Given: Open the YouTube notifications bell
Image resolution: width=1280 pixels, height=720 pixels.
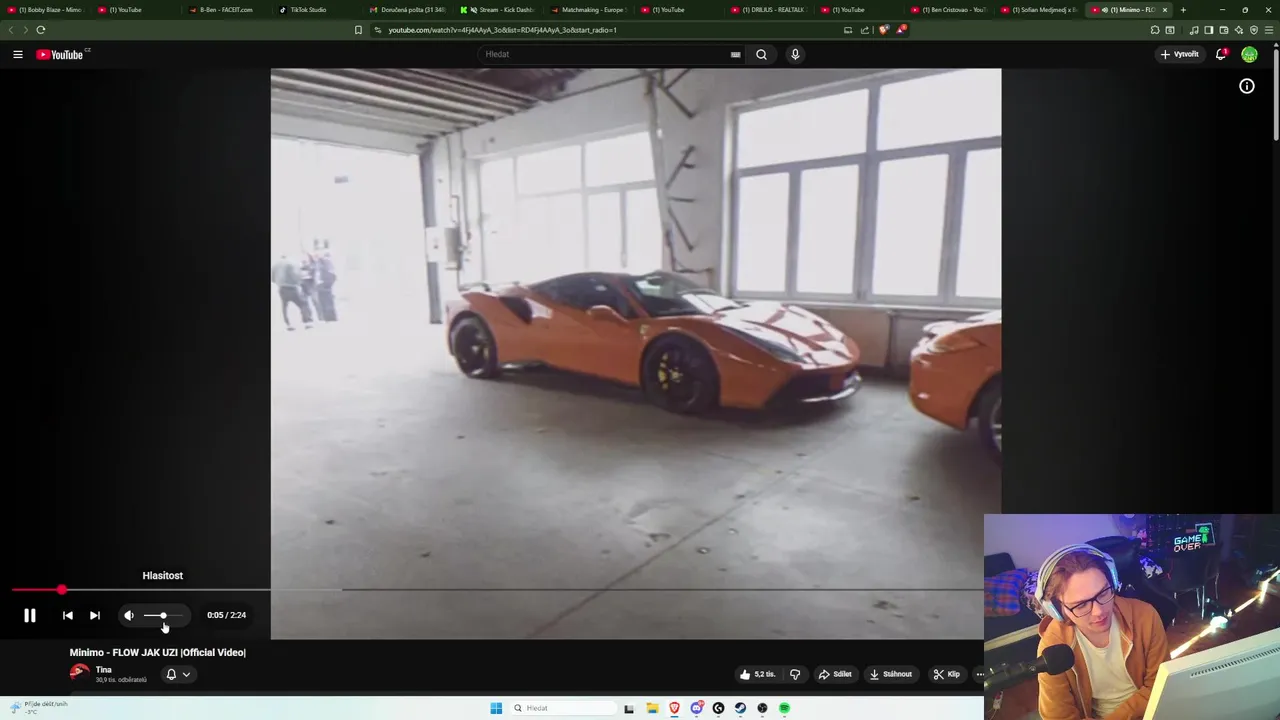Looking at the screenshot, I should pos(1221,54).
